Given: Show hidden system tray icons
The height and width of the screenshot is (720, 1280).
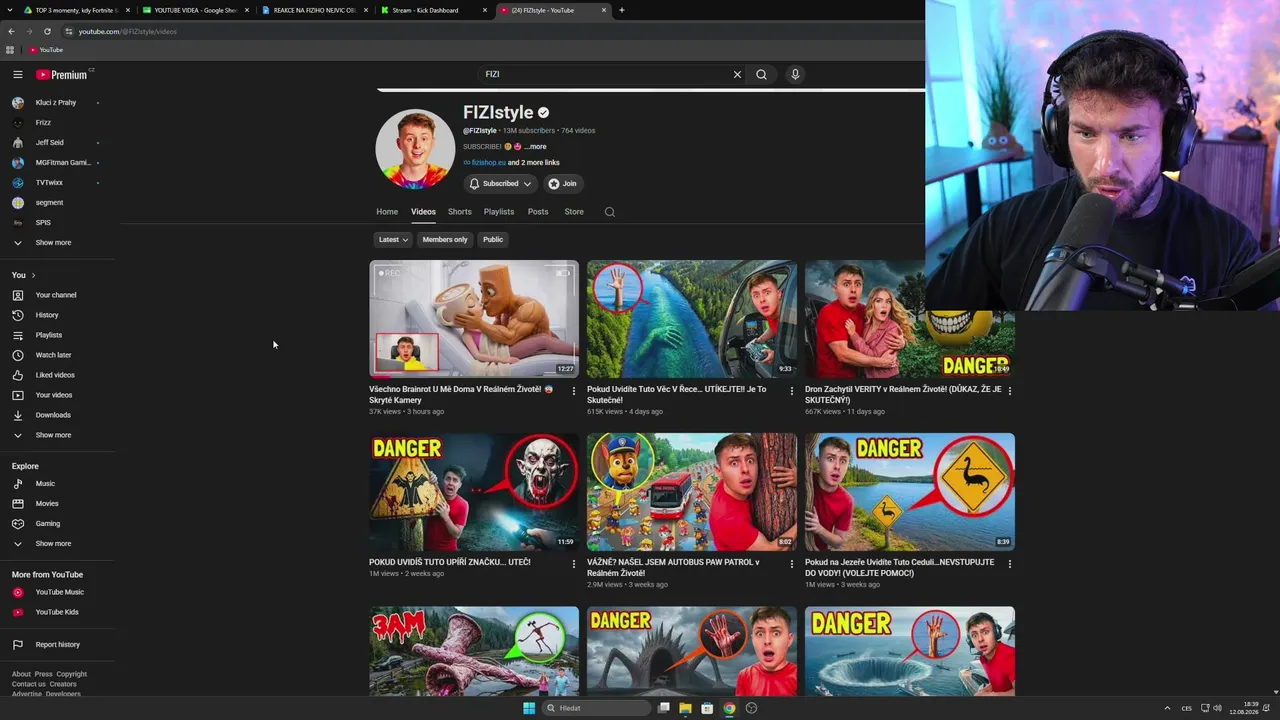Looking at the screenshot, I should coord(1167,708).
